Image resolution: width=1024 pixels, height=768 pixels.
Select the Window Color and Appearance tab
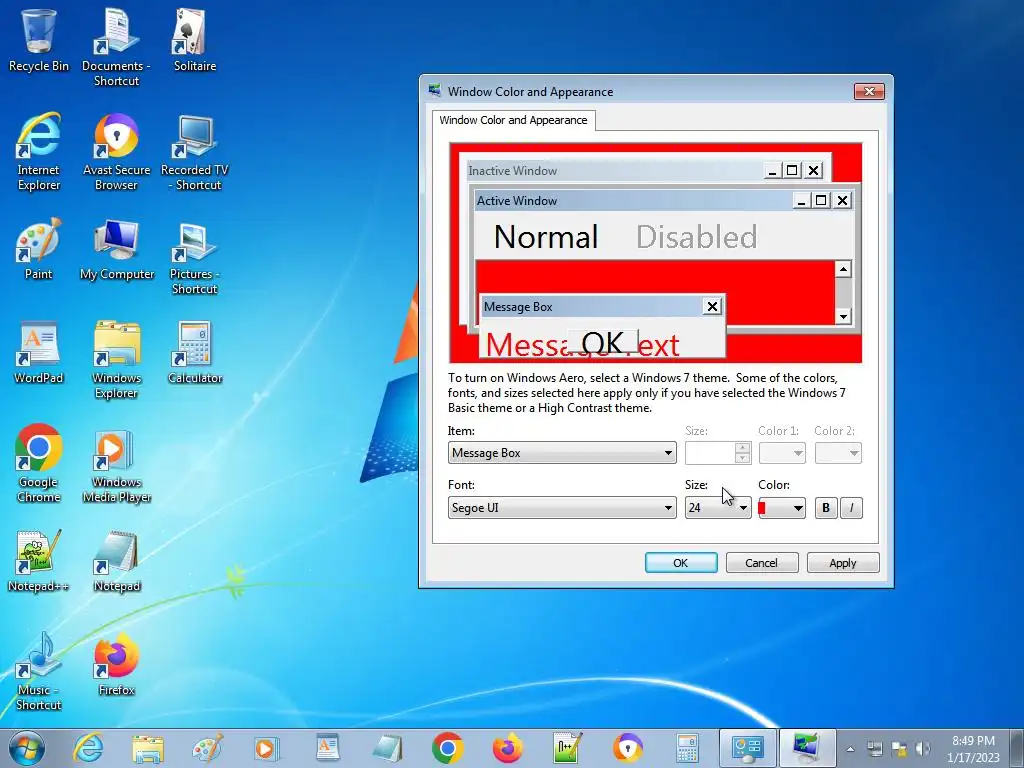513,120
